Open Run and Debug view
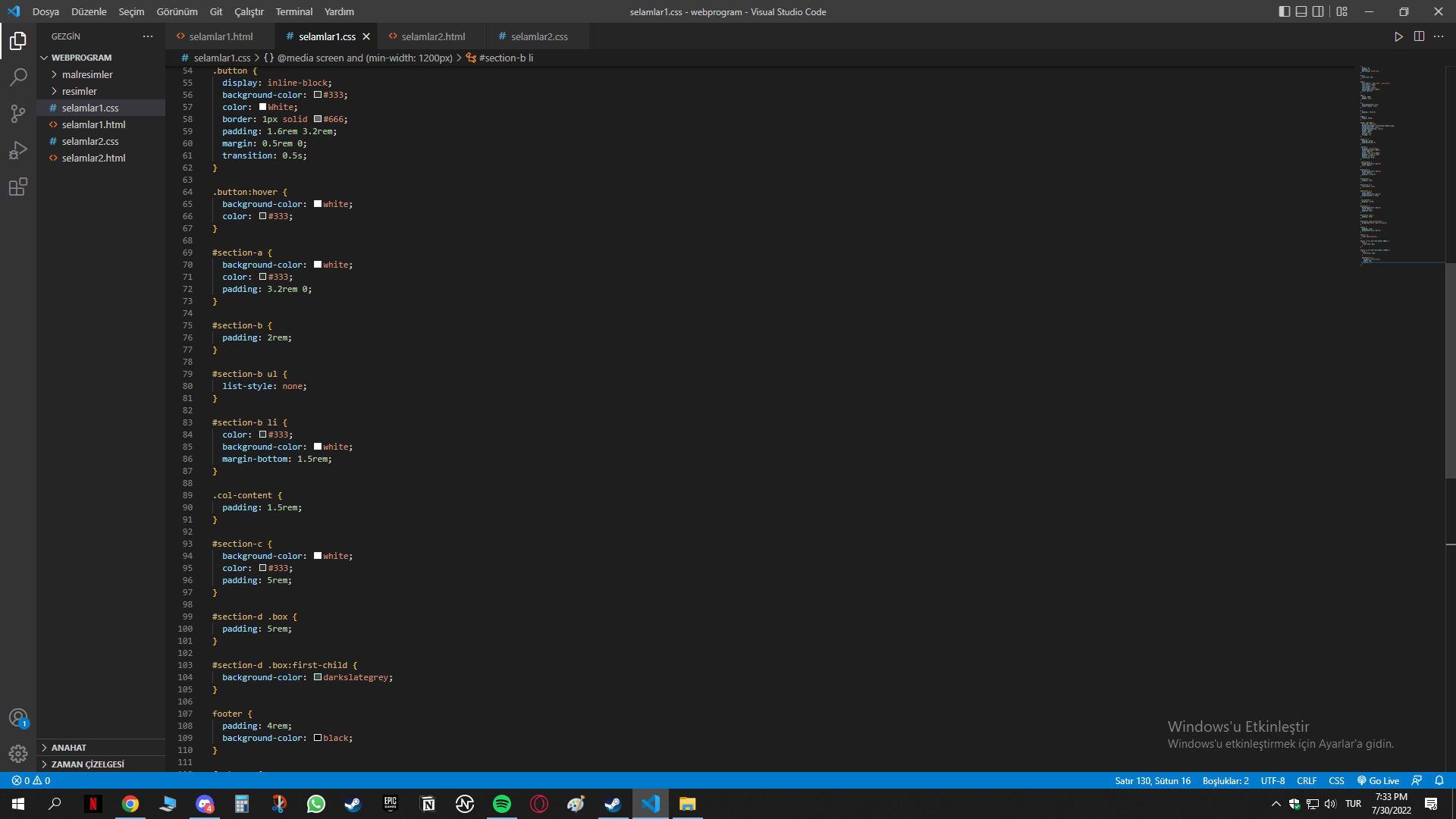This screenshot has height=819, width=1456. pyautogui.click(x=18, y=150)
